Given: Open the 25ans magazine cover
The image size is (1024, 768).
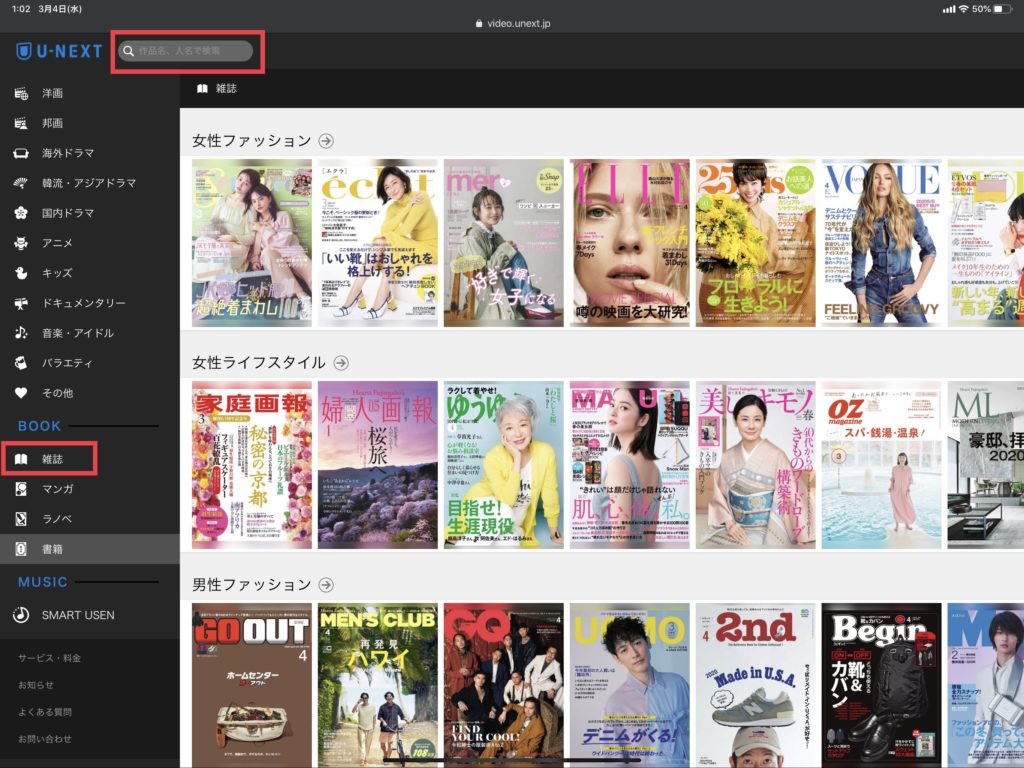Looking at the screenshot, I should click(756, 243).
